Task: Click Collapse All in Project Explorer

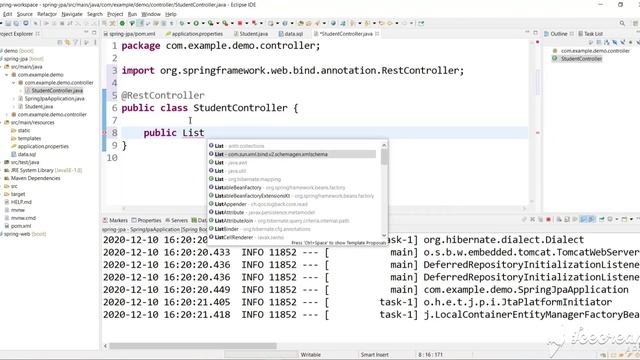Action: [x=60, y=42]
